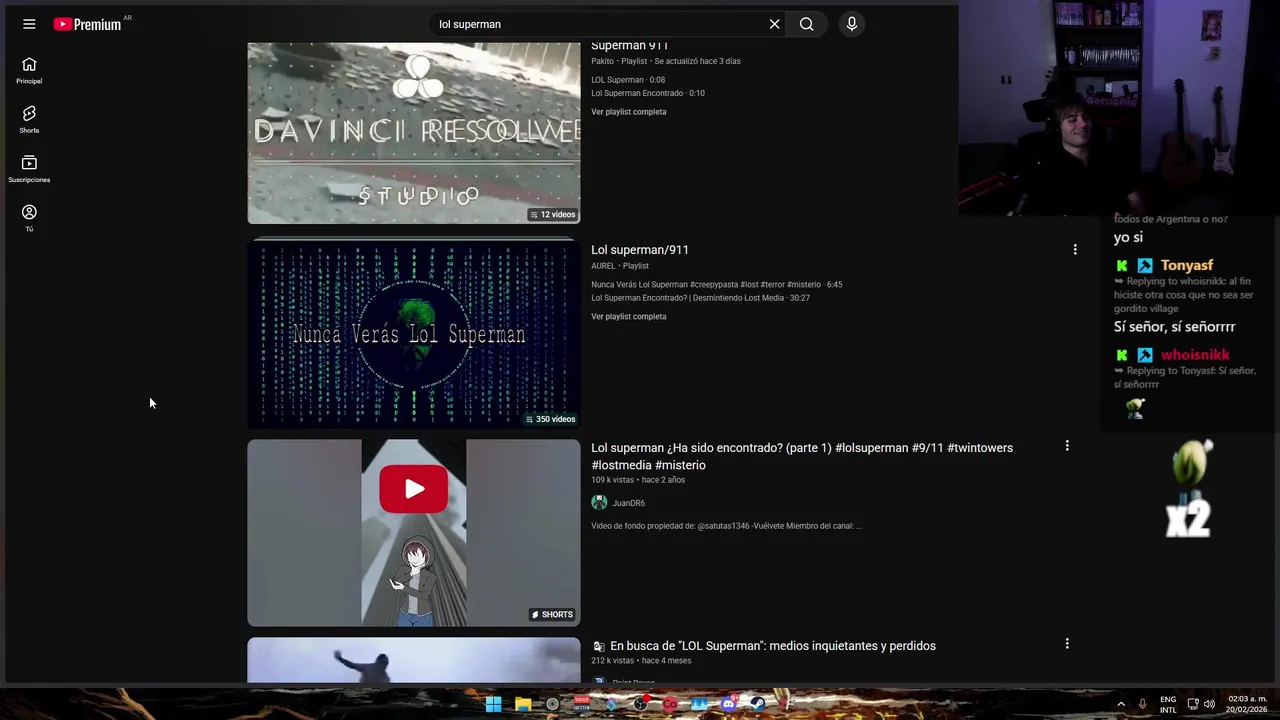Click the AUREL channel name
The width and height of the screenshot is (1280, 720).
603,266
